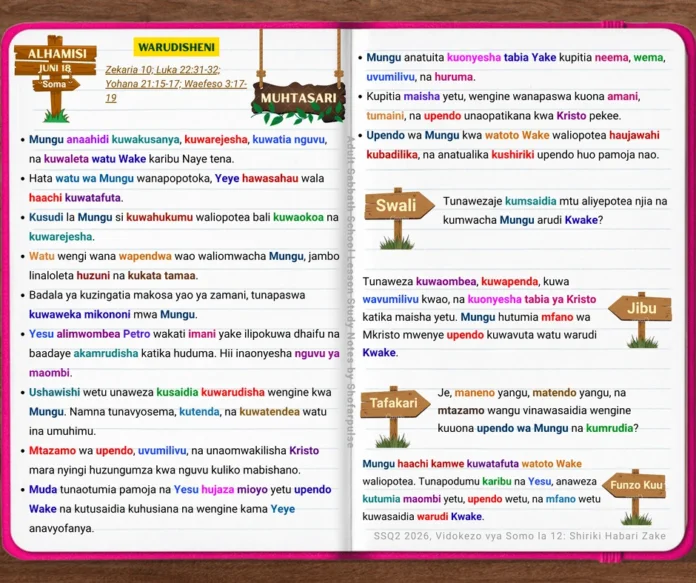Click the phrase 'kuwaweka mikononi'
Viewport: 696px width, 583px height.
[x=80, y=314]
